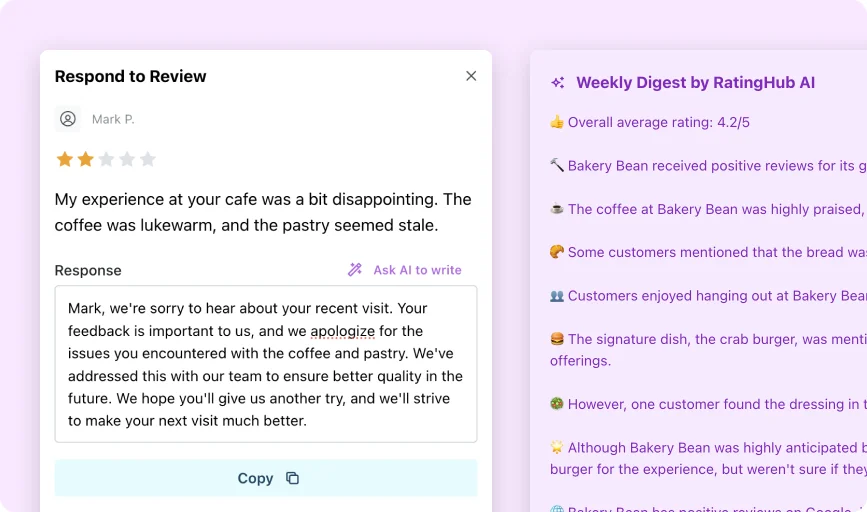Click the fifth rating star

click(x=148, y=159)
